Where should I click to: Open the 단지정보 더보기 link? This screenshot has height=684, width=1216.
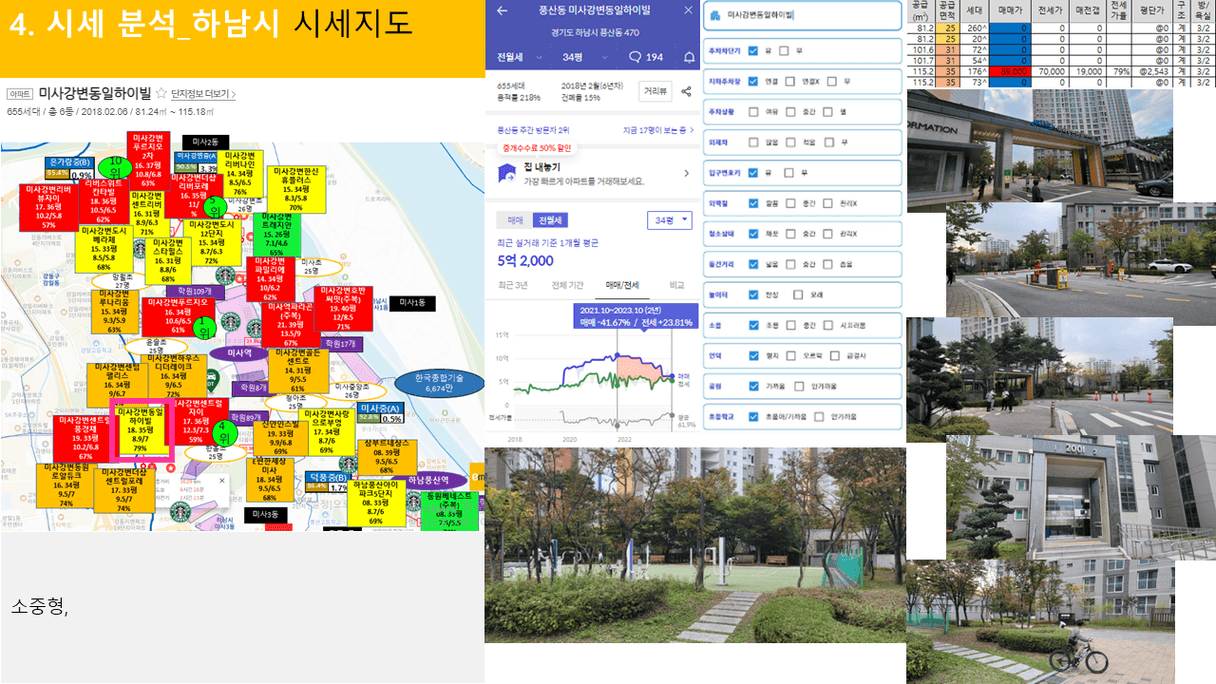click(x=205, y=93)
